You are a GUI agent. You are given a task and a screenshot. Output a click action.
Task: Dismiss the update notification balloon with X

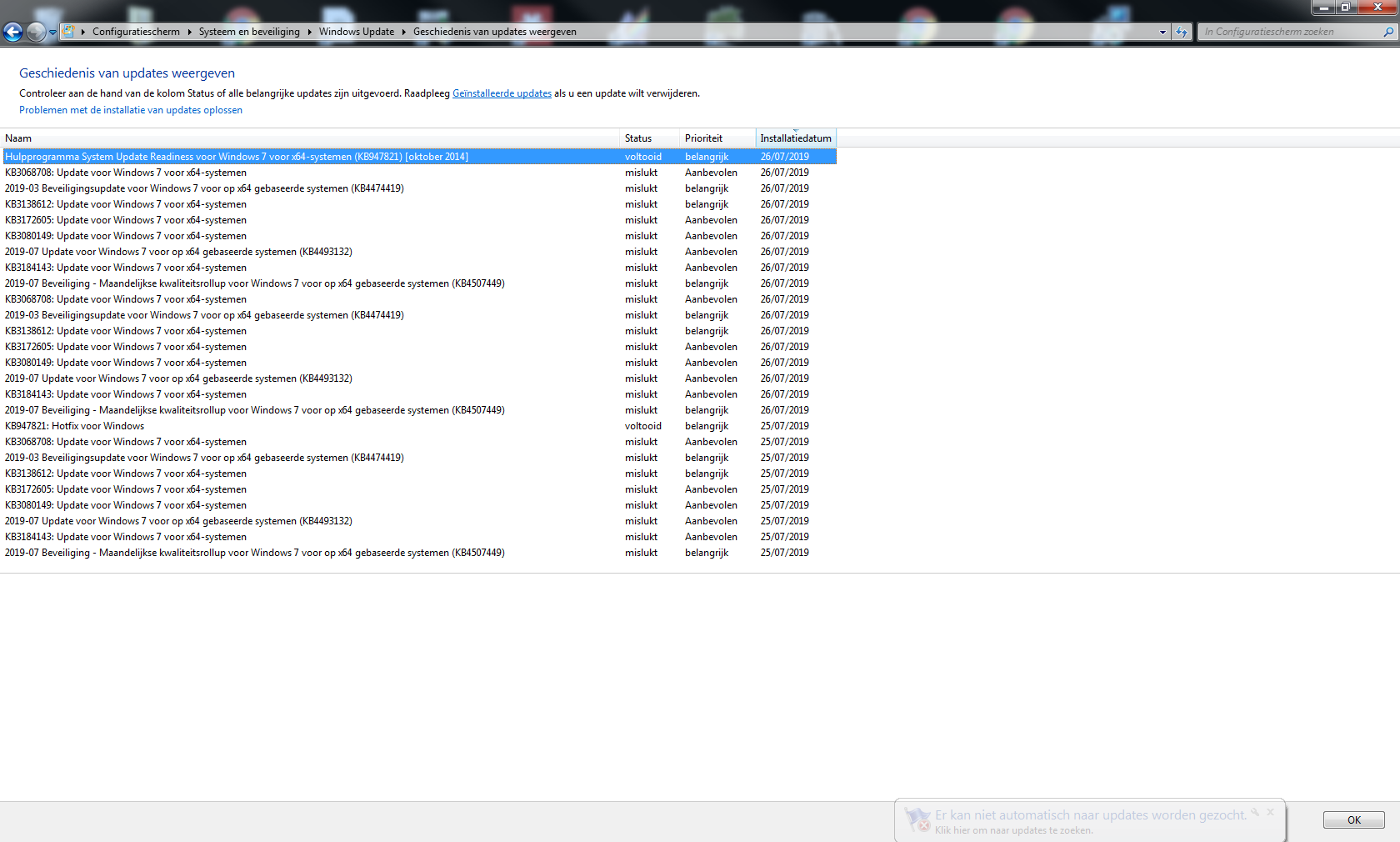point(1270,812)
